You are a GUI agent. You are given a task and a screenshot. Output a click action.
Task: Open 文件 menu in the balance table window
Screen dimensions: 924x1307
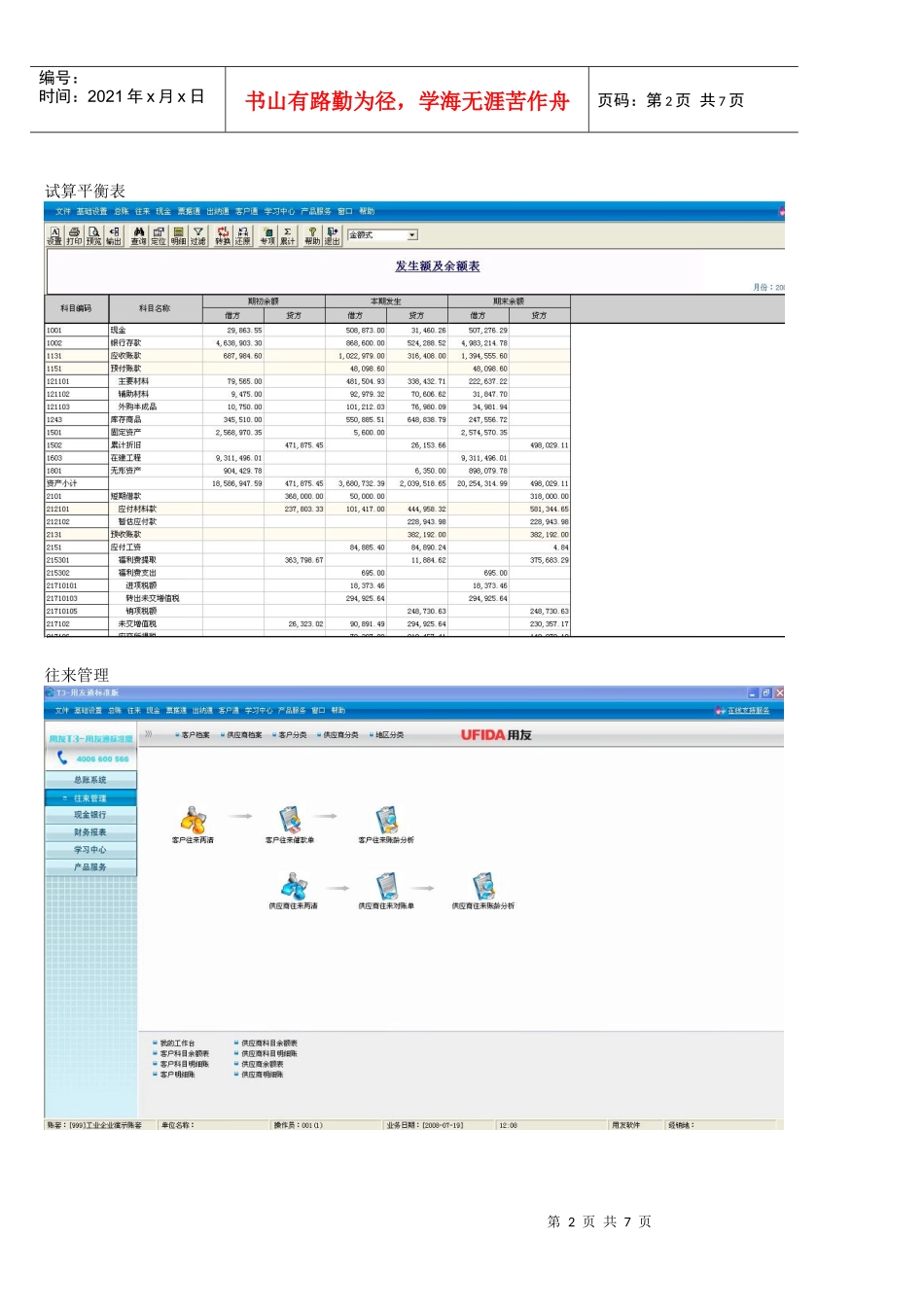click(x=63, y=211)
